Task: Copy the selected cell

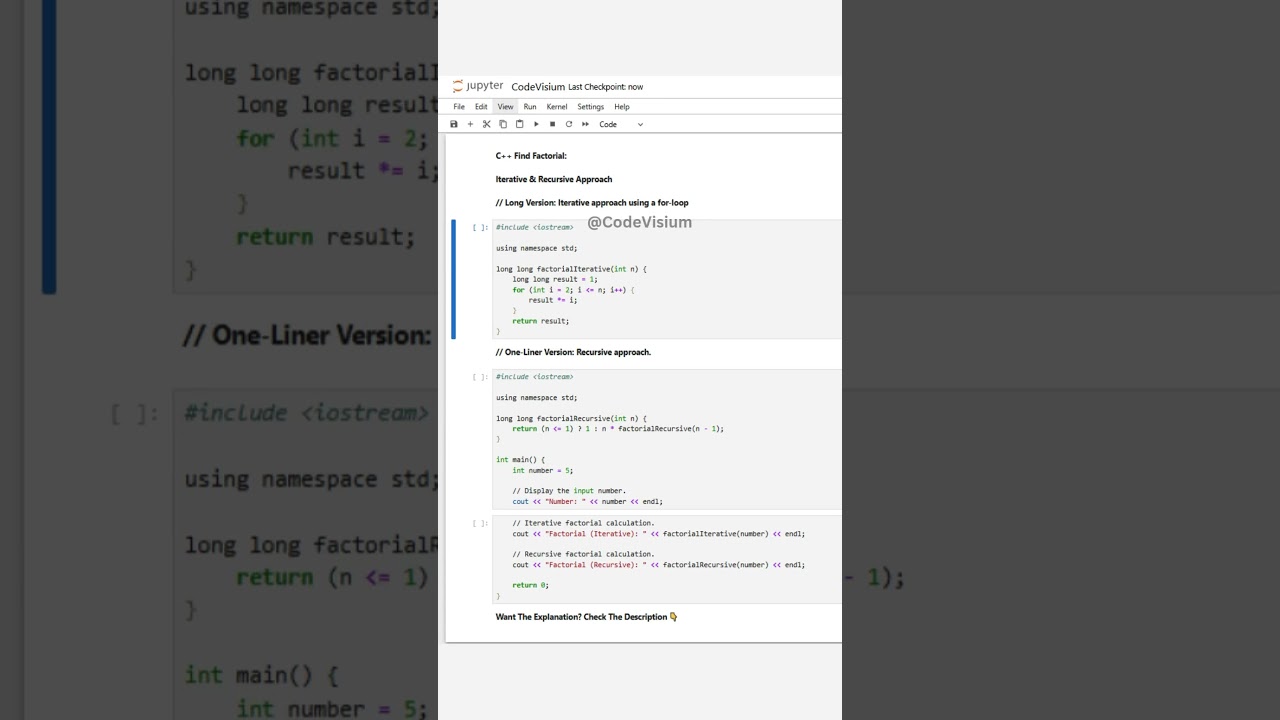Action: click(503, 124)
